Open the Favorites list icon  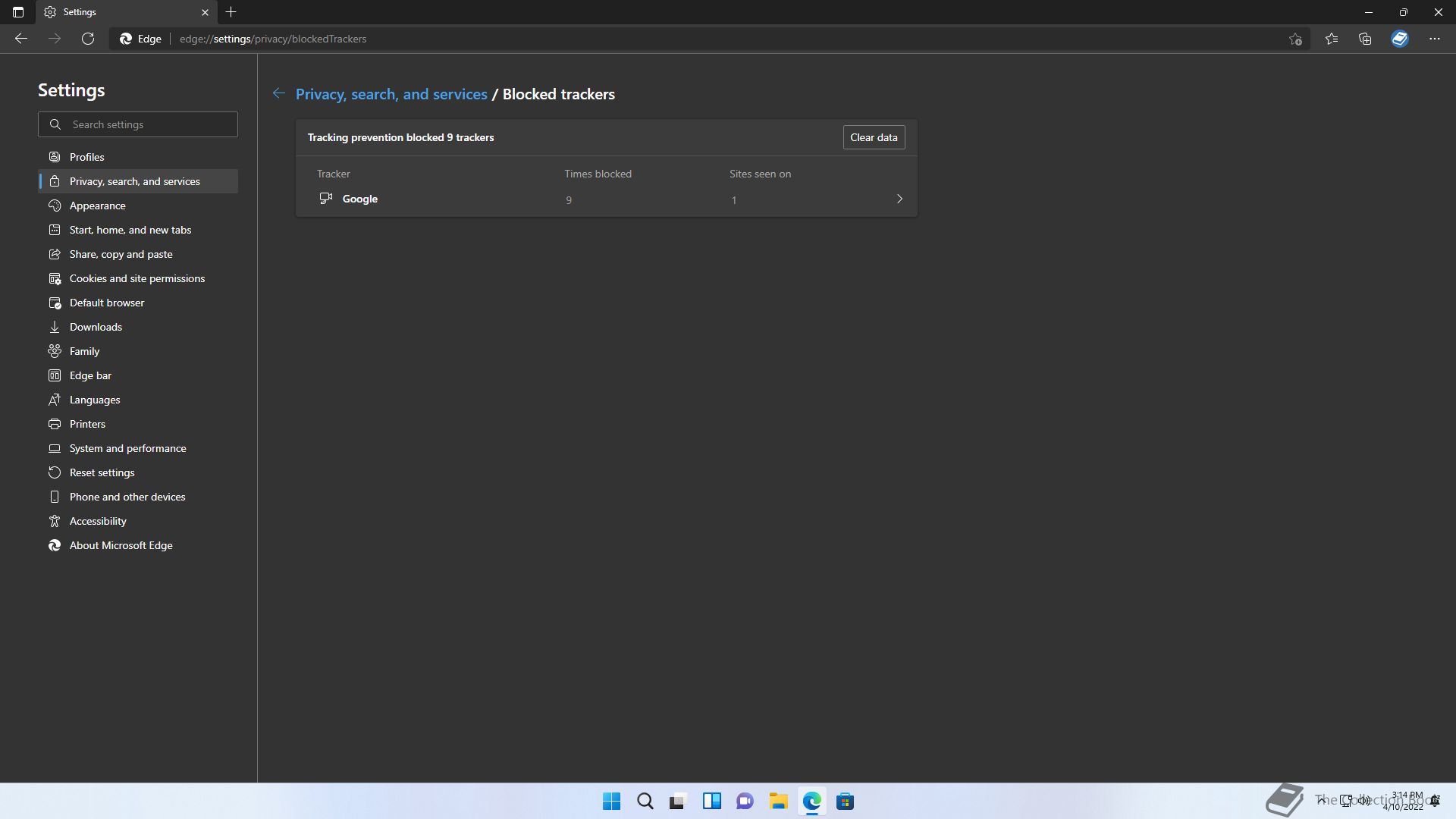[x=1332, y=39]
